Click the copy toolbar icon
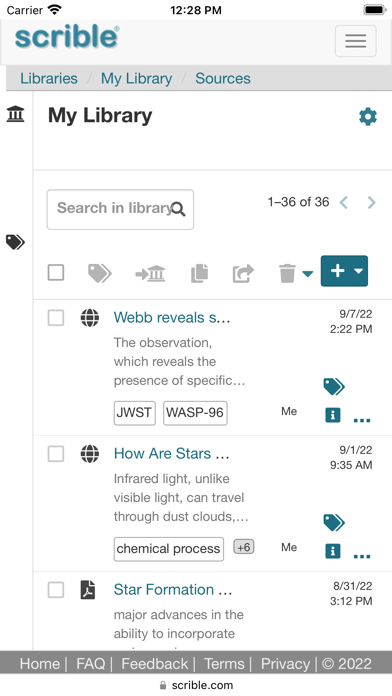This screenshot has width=392, height=696. [x=199, y=273]
